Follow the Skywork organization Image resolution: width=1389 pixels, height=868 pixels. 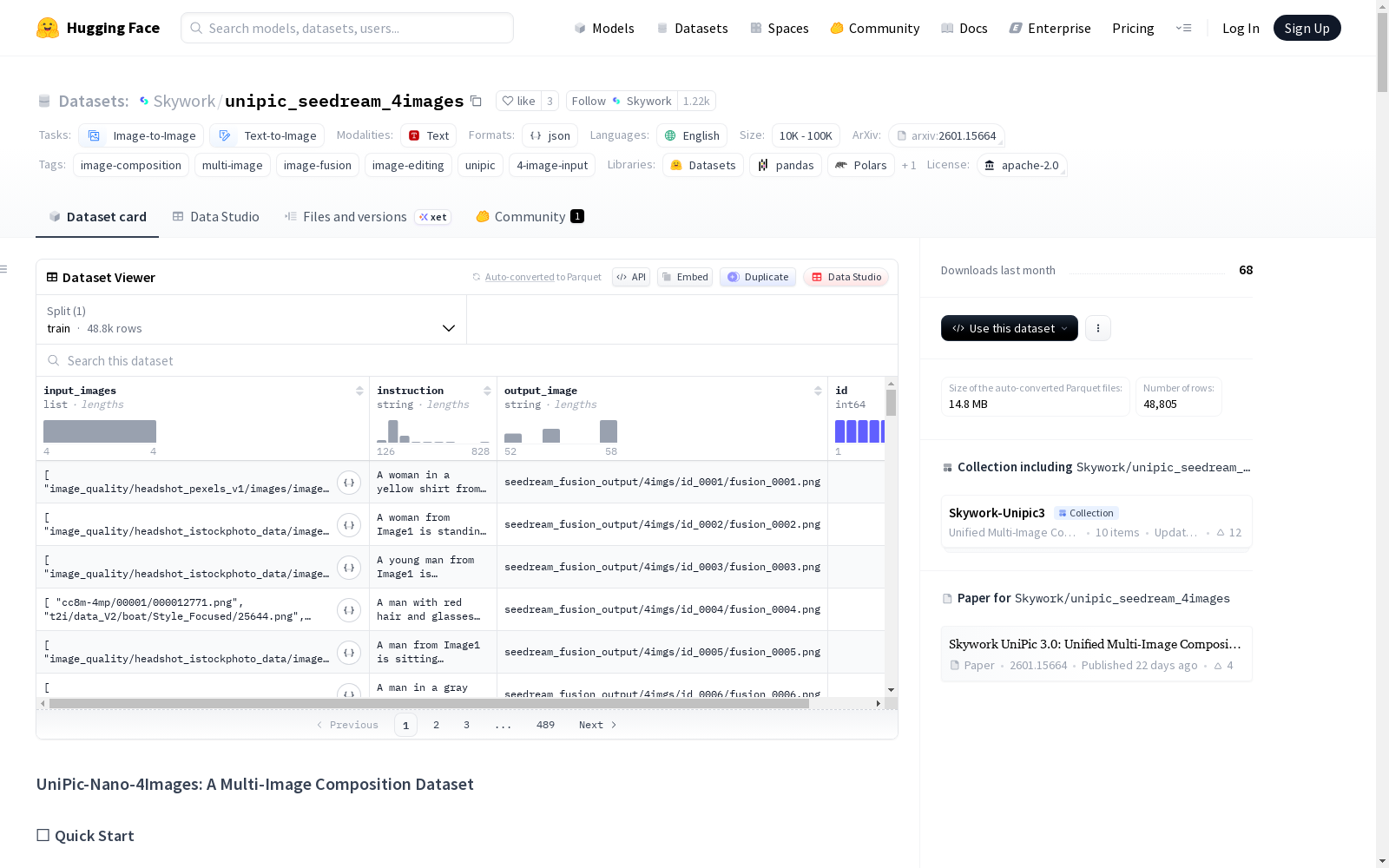[622, 101]
